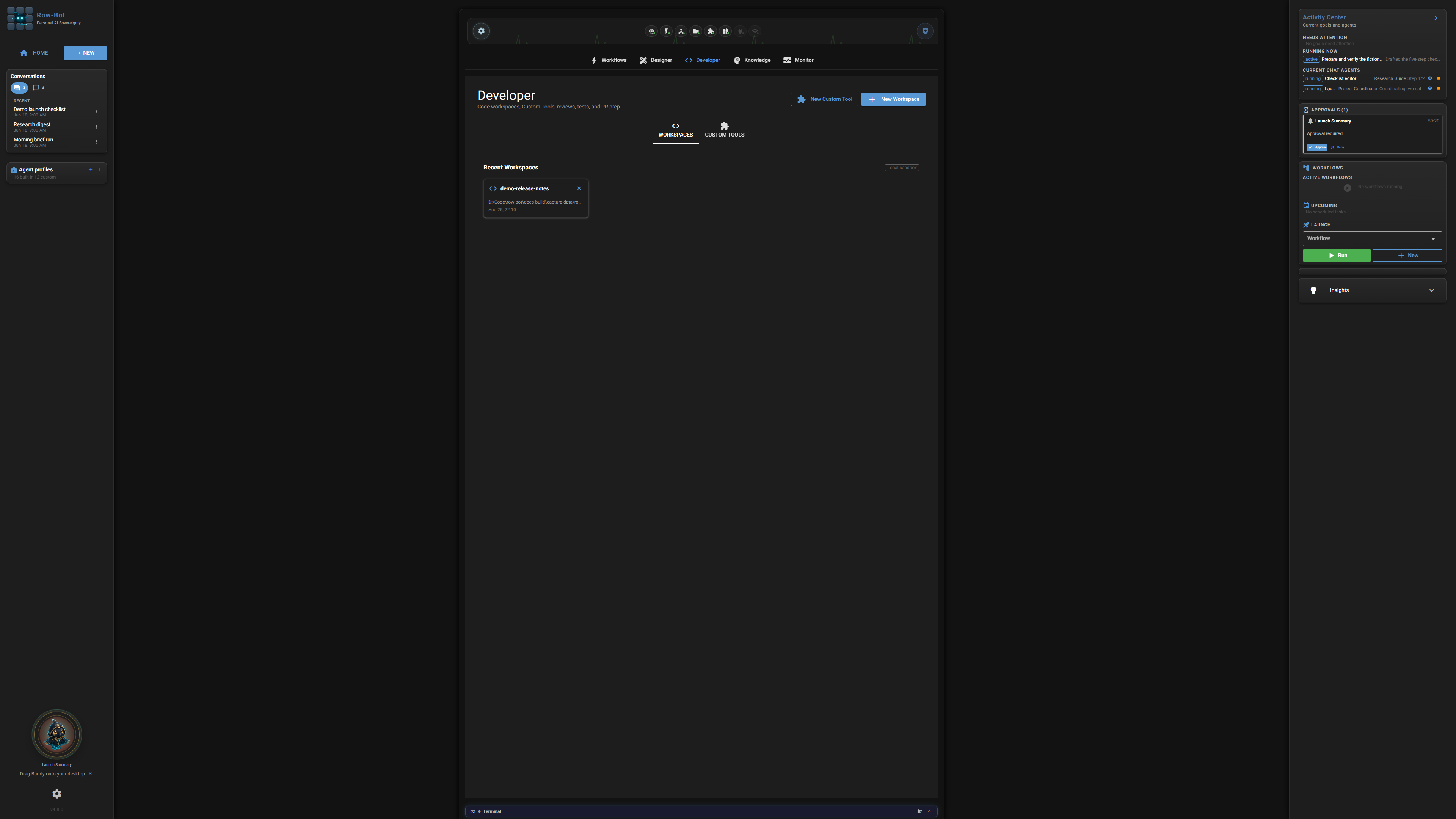Click the network hub status icon
This screenshot has height=819, width=1456.
[681, 31]
